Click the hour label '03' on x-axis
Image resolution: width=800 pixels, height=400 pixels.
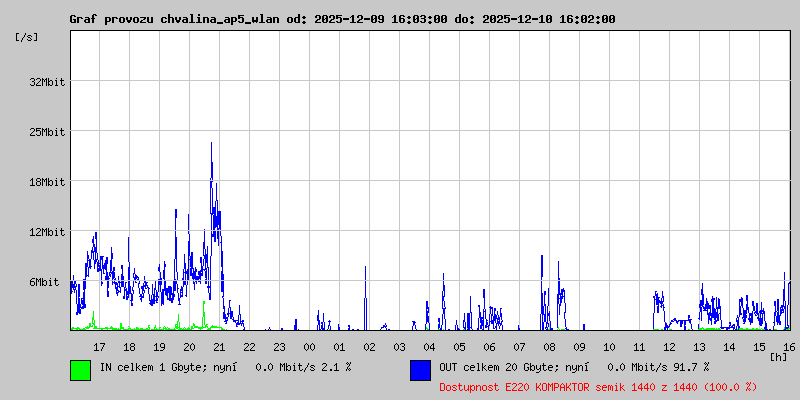coord(399,347)
